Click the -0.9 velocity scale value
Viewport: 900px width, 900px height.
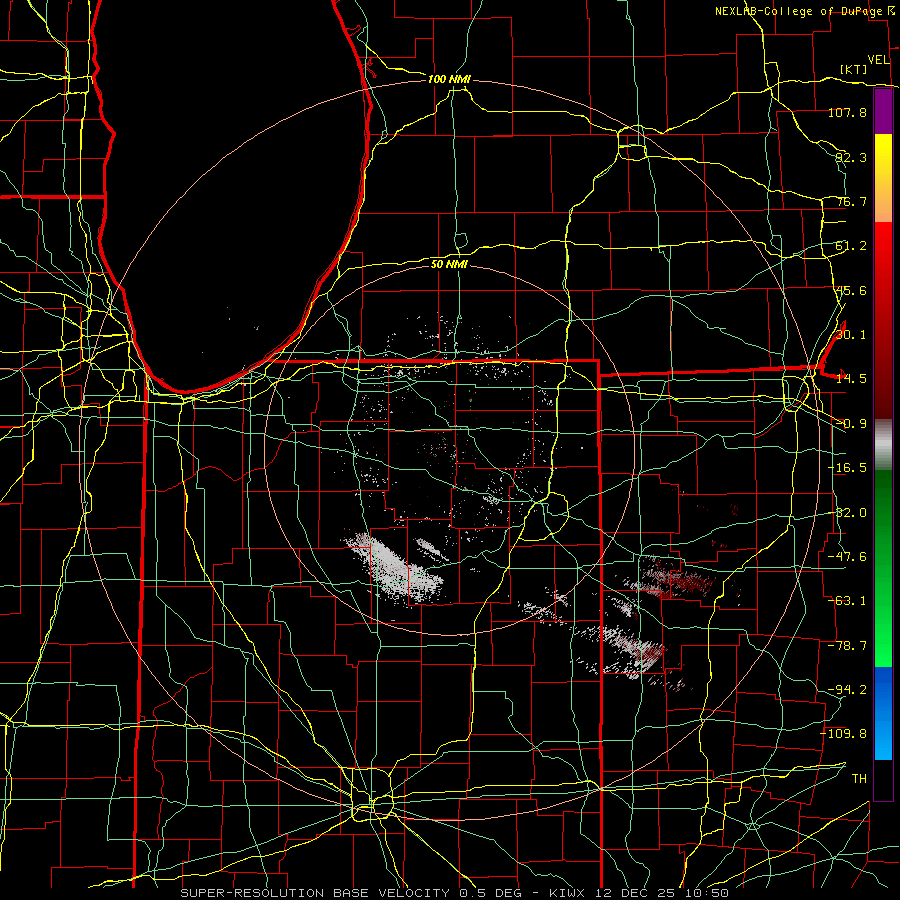click(x=851, y=424)
